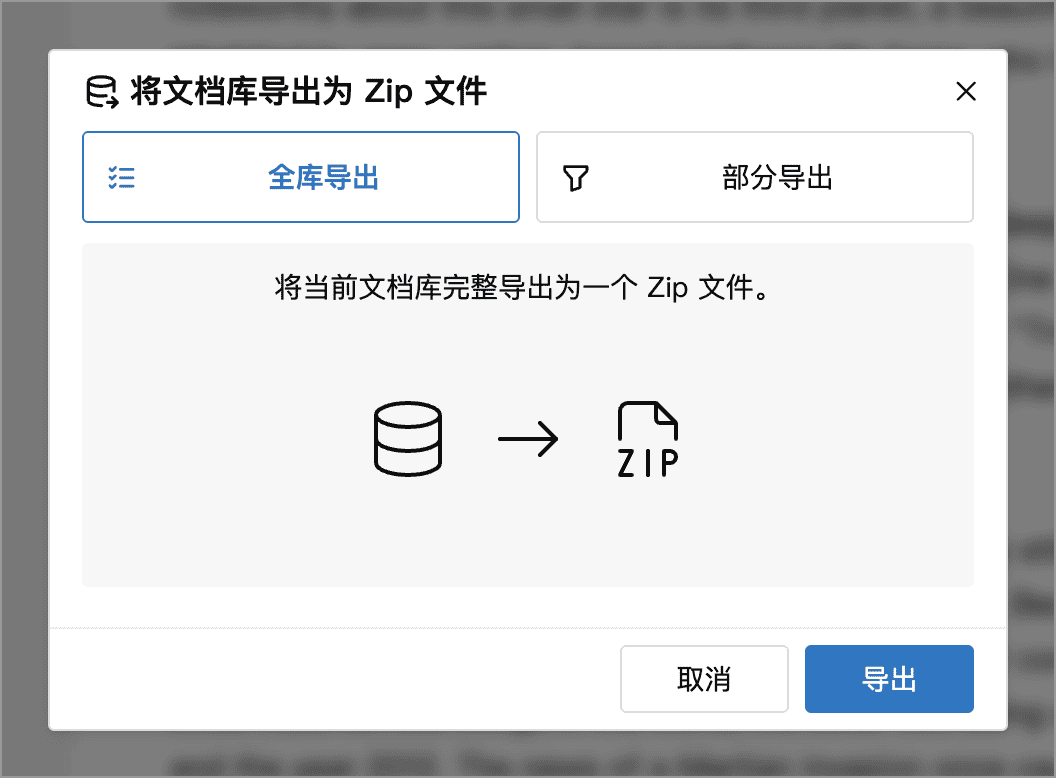This screenshot has width=1056, height=778.
Task: Click the checklist icon in 全库导出
Action: [x=122, y=178]
